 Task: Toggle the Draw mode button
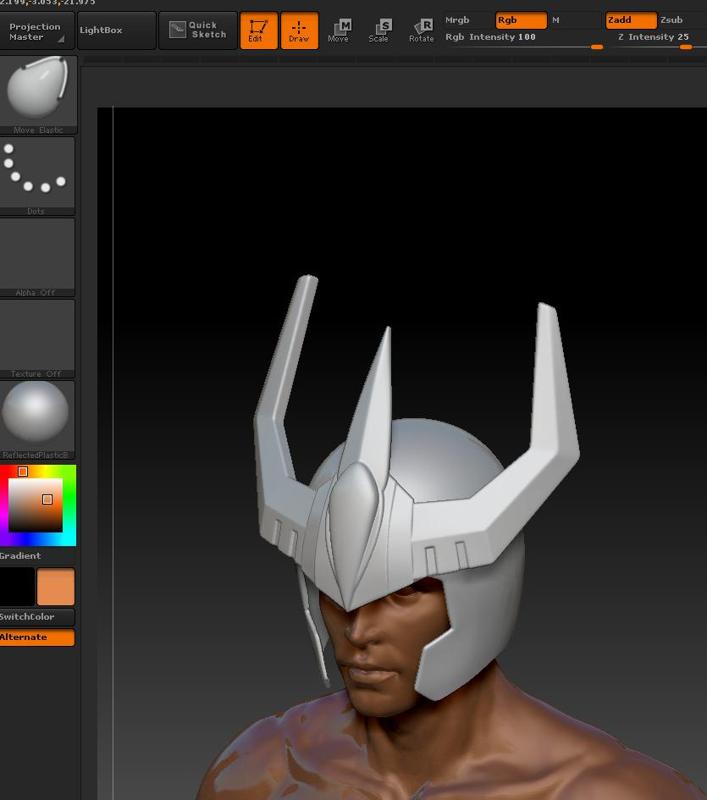pos(299,31)
